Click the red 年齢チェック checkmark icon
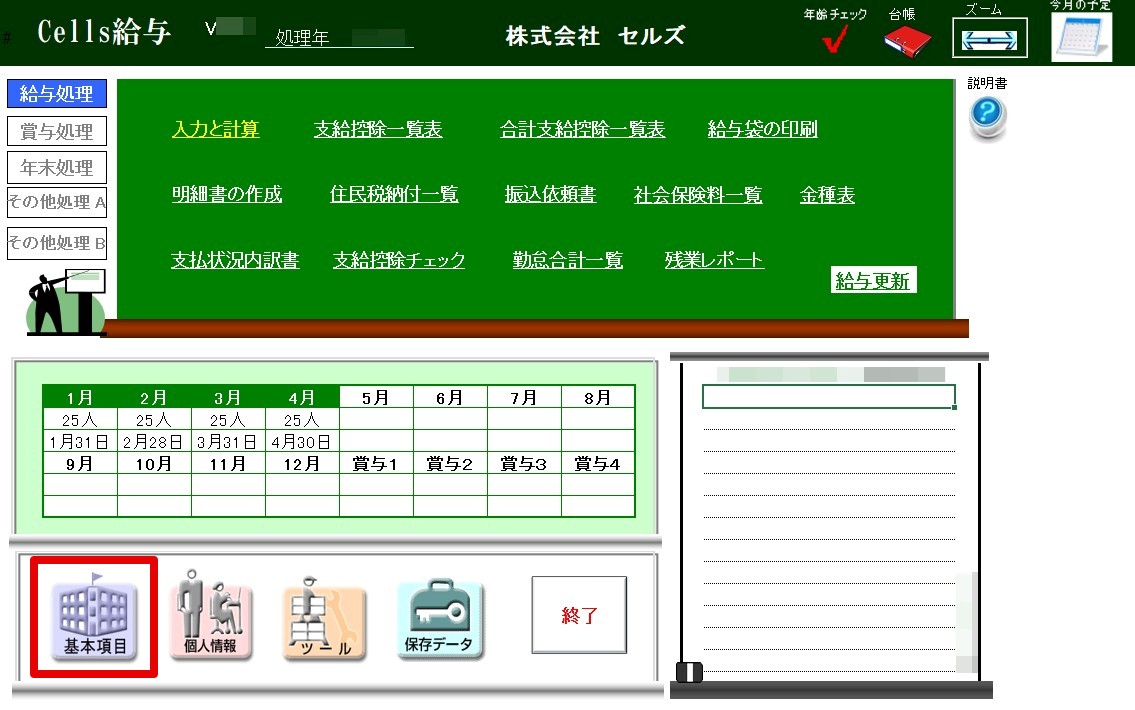This screenshot has height=710, width=1135. pyautogui.click(x=835, y=38)
